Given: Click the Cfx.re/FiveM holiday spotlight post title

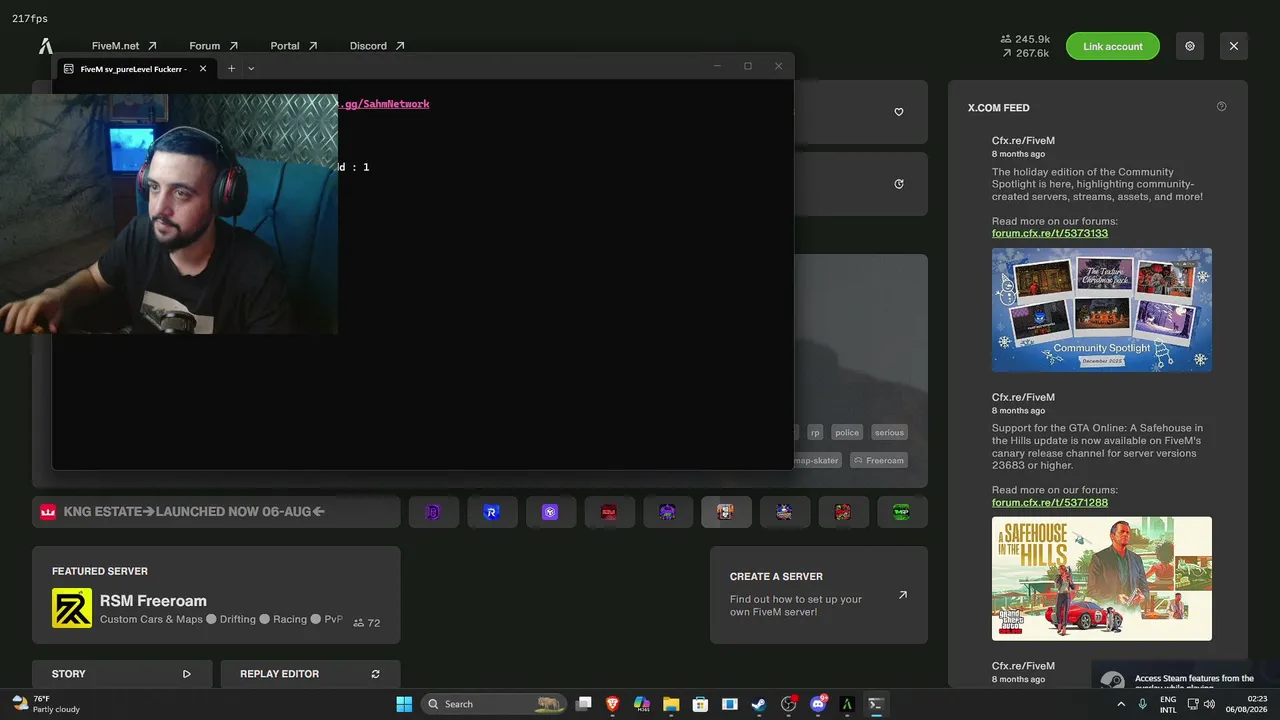Looking at the screenshot, I should click(x=1023, y=141).
